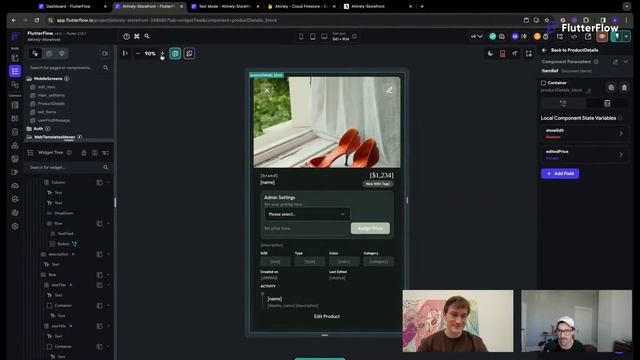
Task: Toggle the teal canvas view button
Action: click(175, 53)
